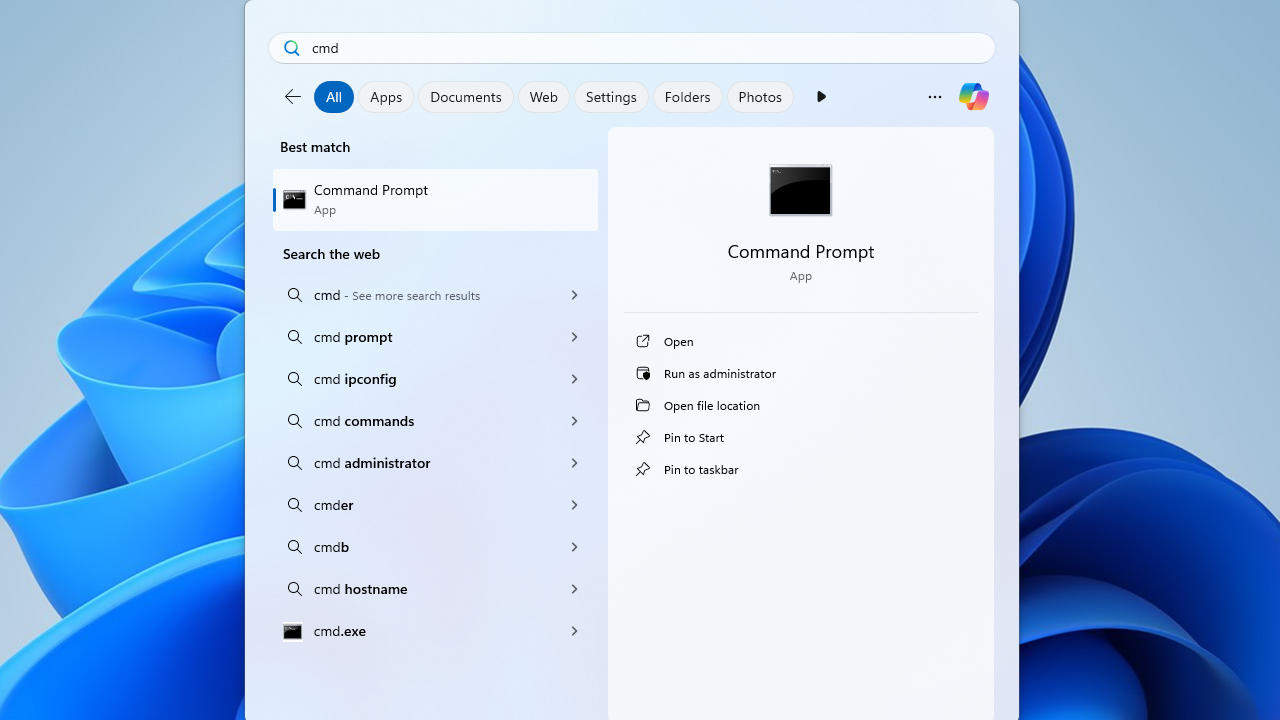
Task: Expand the 'cmd hostname' suggestion chevron
Action: [574, 589]
